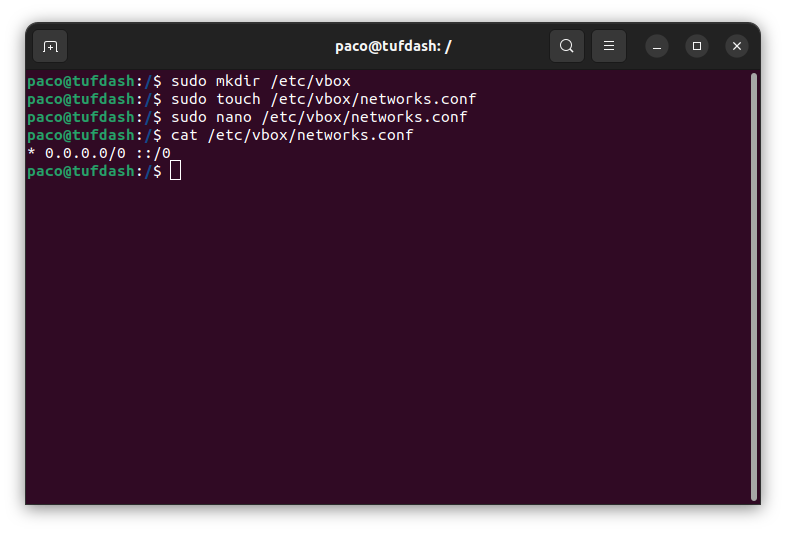
Task: Click the word touch in the second command
Action: tap(238, 99)
